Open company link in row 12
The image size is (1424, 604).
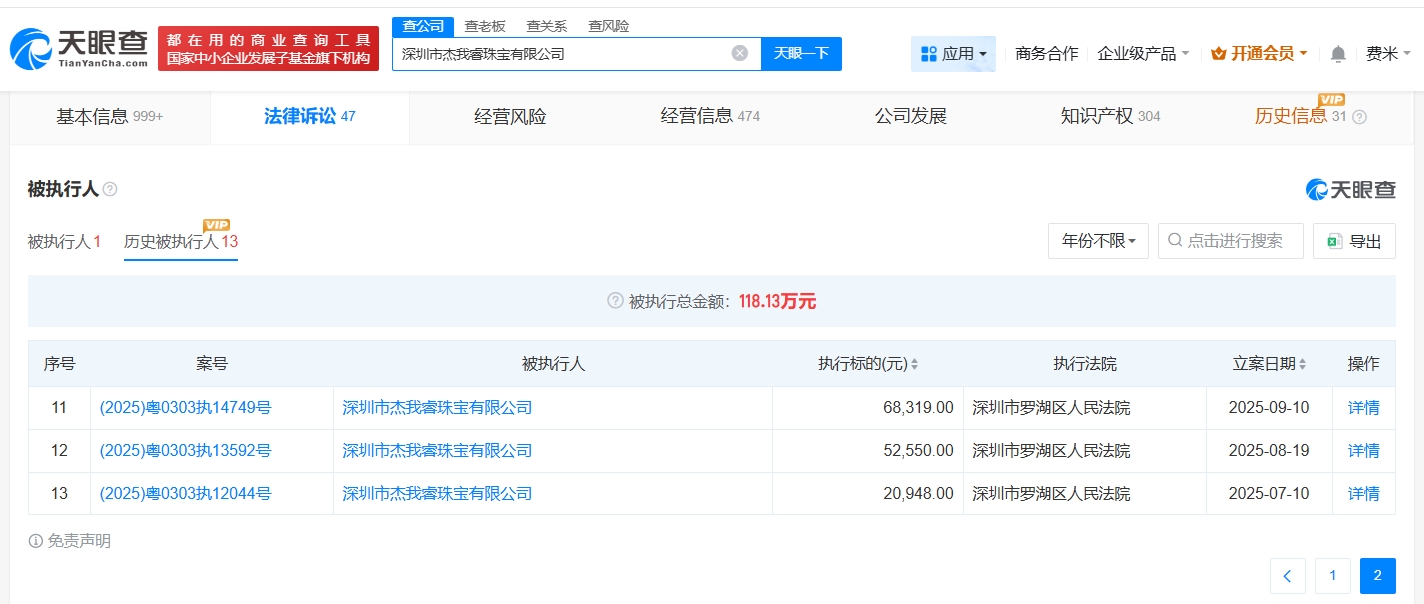[437, 451]
